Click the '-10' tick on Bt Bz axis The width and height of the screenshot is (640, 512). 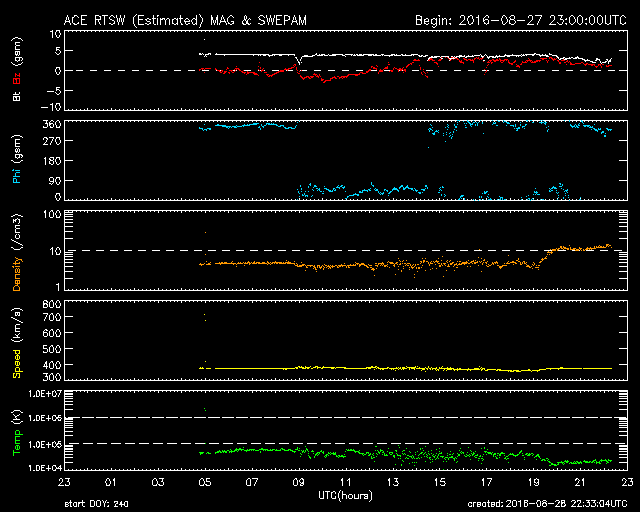(51, 107)
